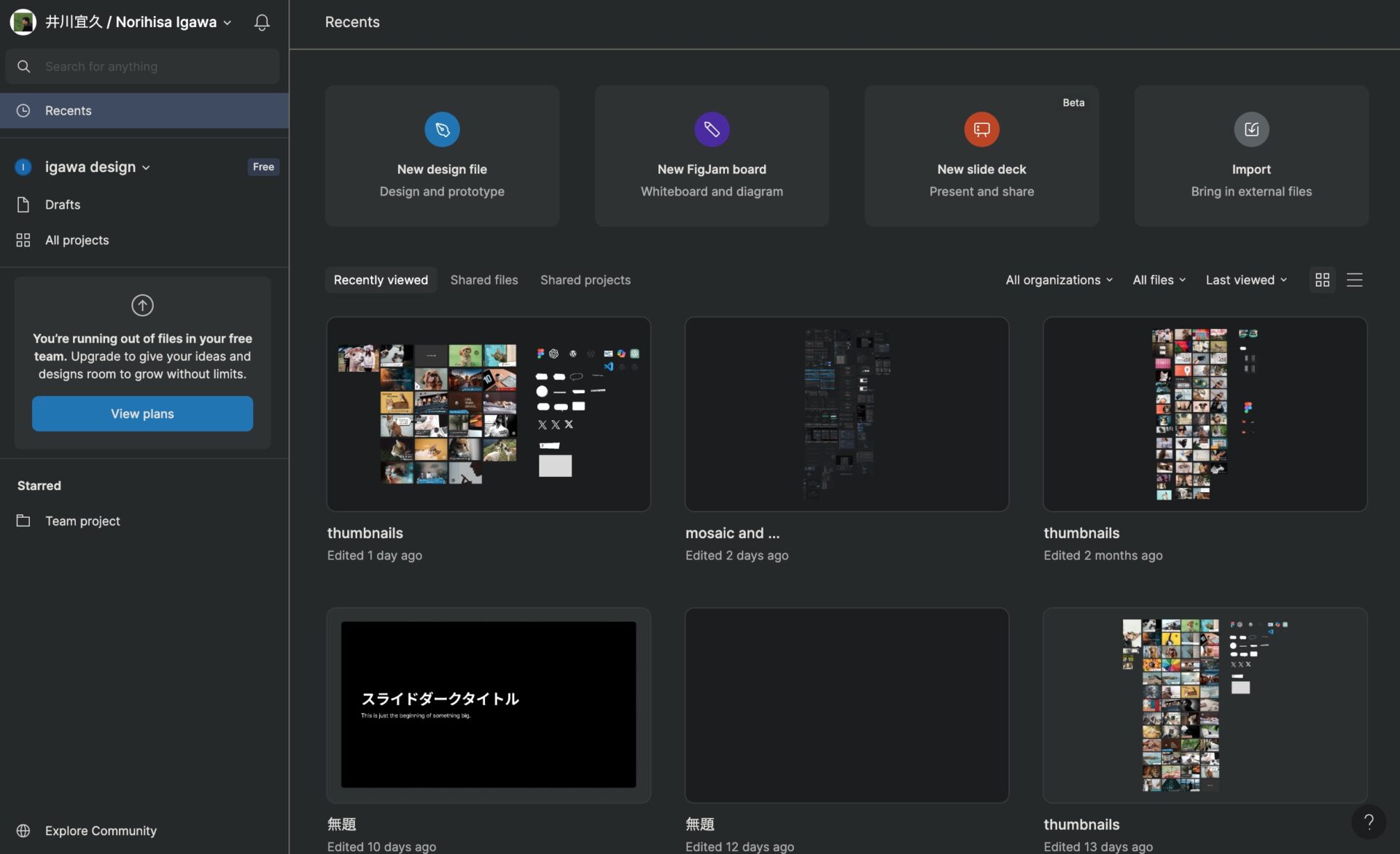Click the grid view toggle icon

point(1322,279)
